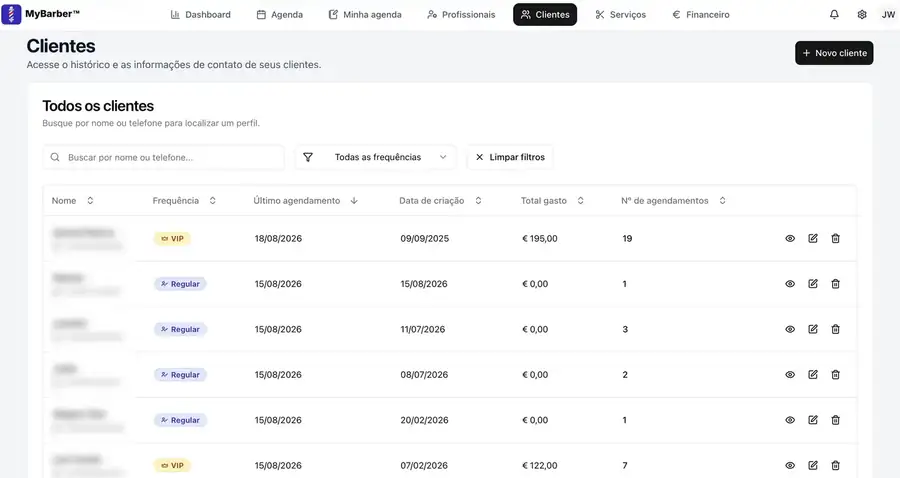The width and height of the screenshot is (900, 478).
Task: Sort by Total gasto column
Action: [x=552, y=201]
